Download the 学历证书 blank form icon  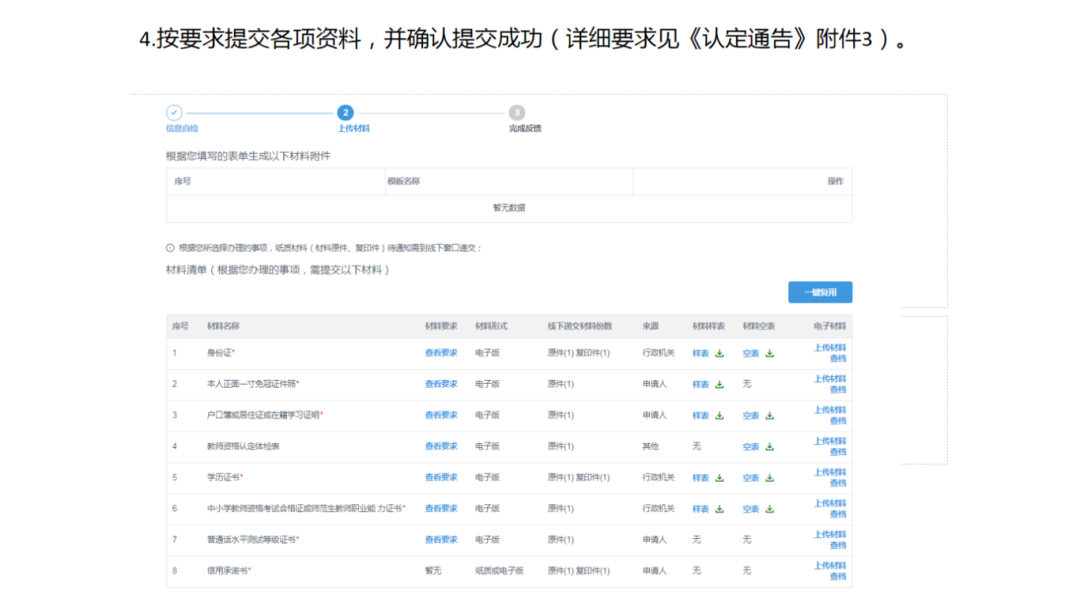click(769, 478)
